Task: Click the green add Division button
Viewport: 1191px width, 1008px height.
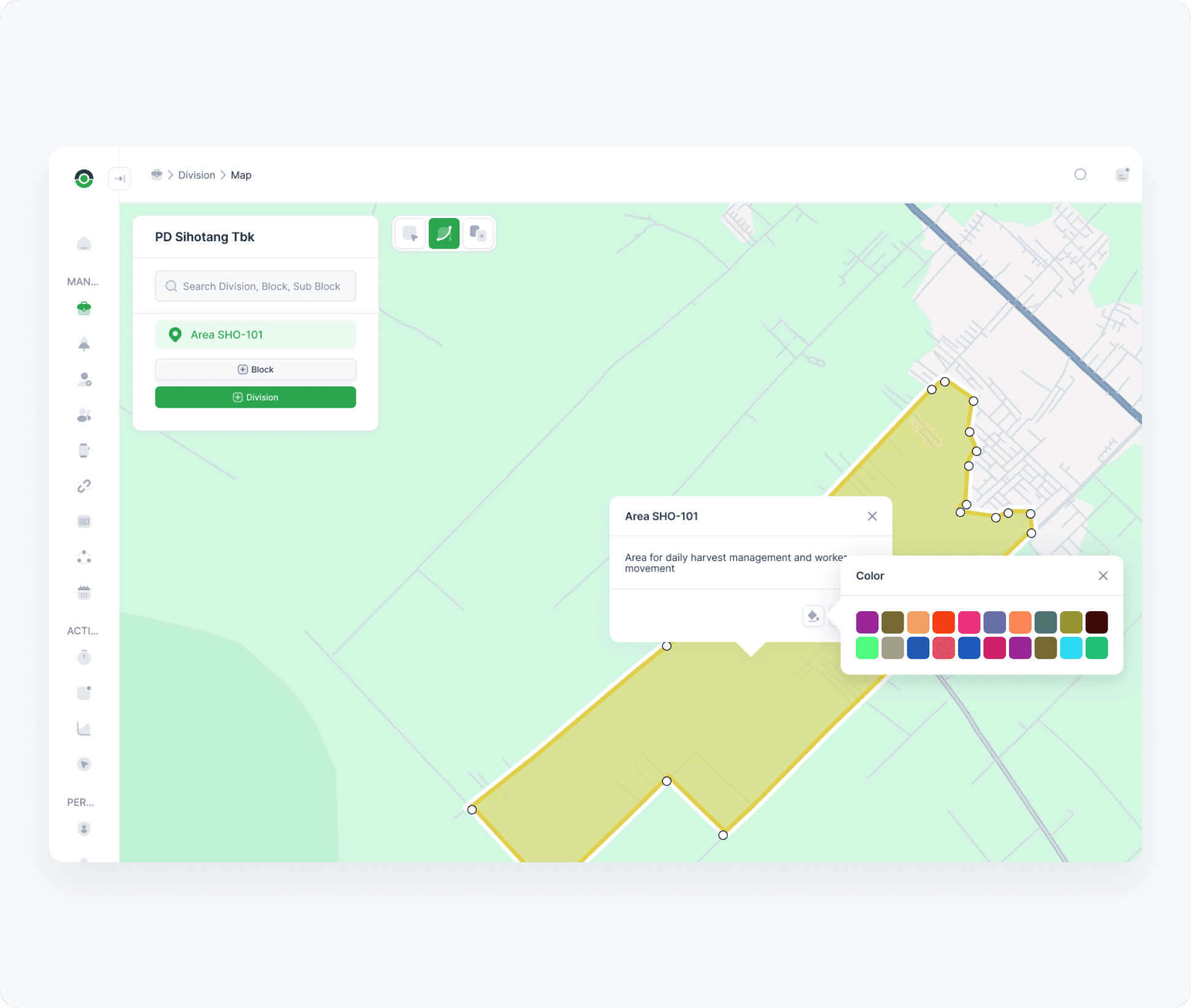Action: pyautogui.click(x=255, y=397)
